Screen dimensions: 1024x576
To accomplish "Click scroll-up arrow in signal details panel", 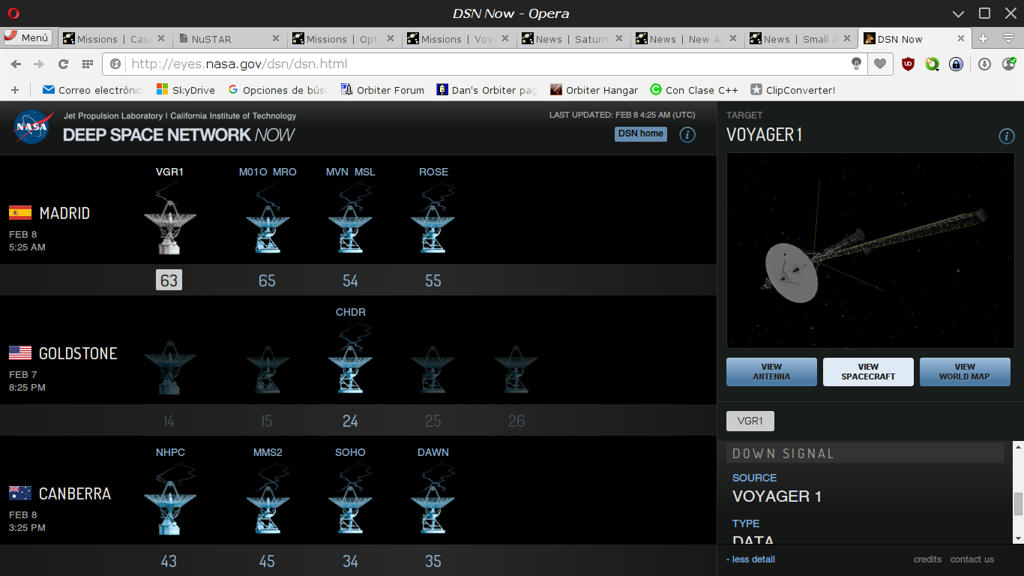I will 1017,447.
